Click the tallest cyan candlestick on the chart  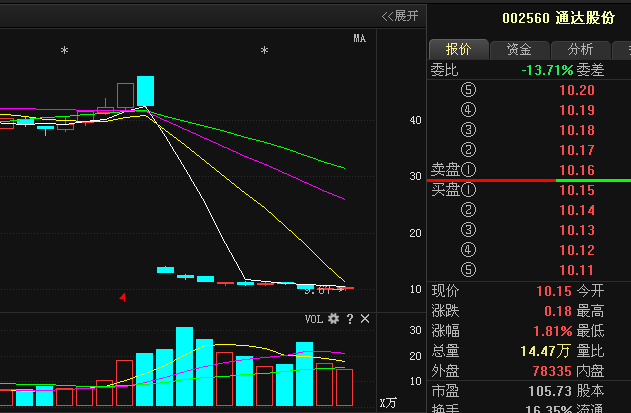tap(146, 90)
